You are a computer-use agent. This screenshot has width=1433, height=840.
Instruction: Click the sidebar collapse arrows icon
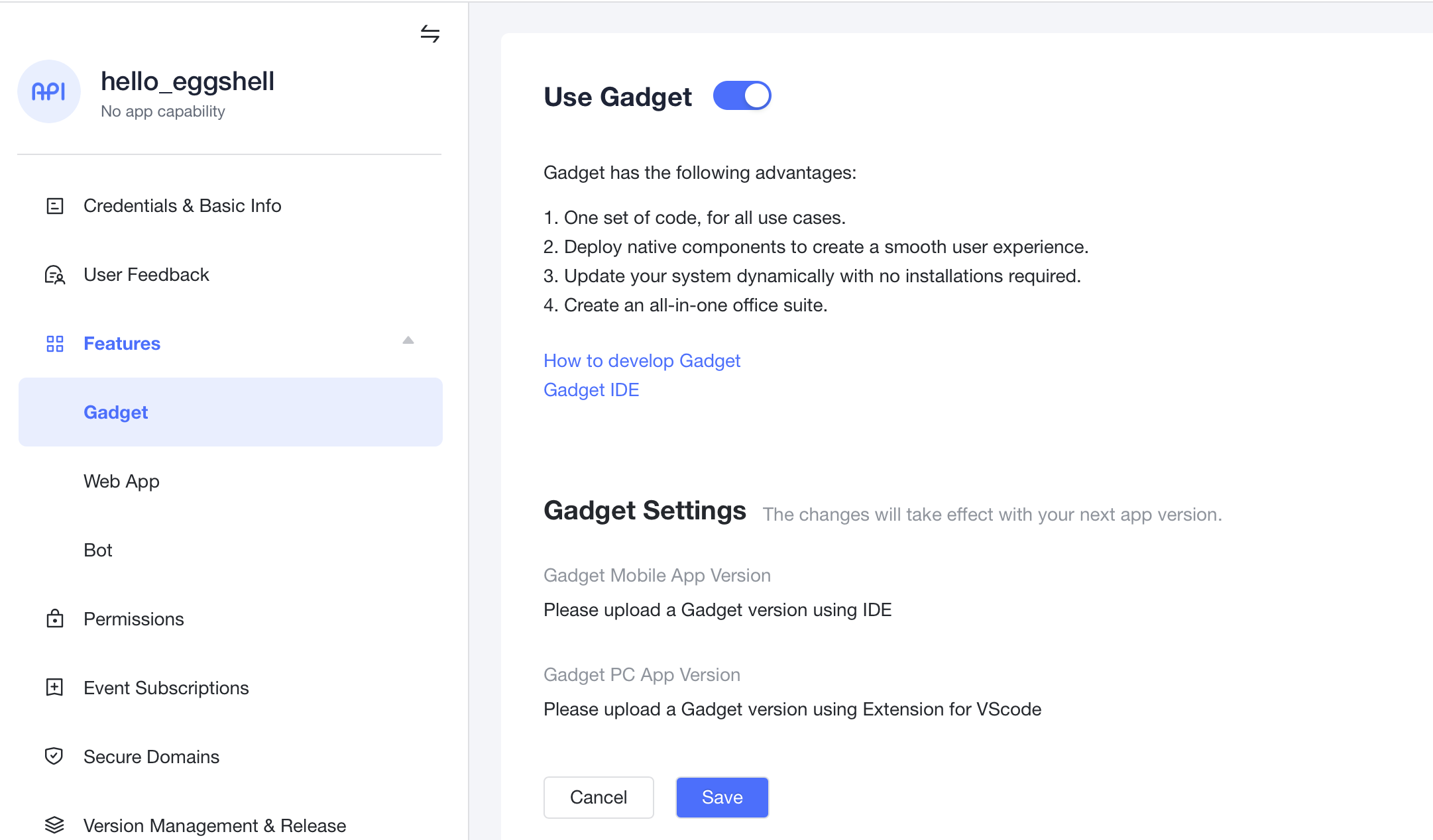point(430,34)
